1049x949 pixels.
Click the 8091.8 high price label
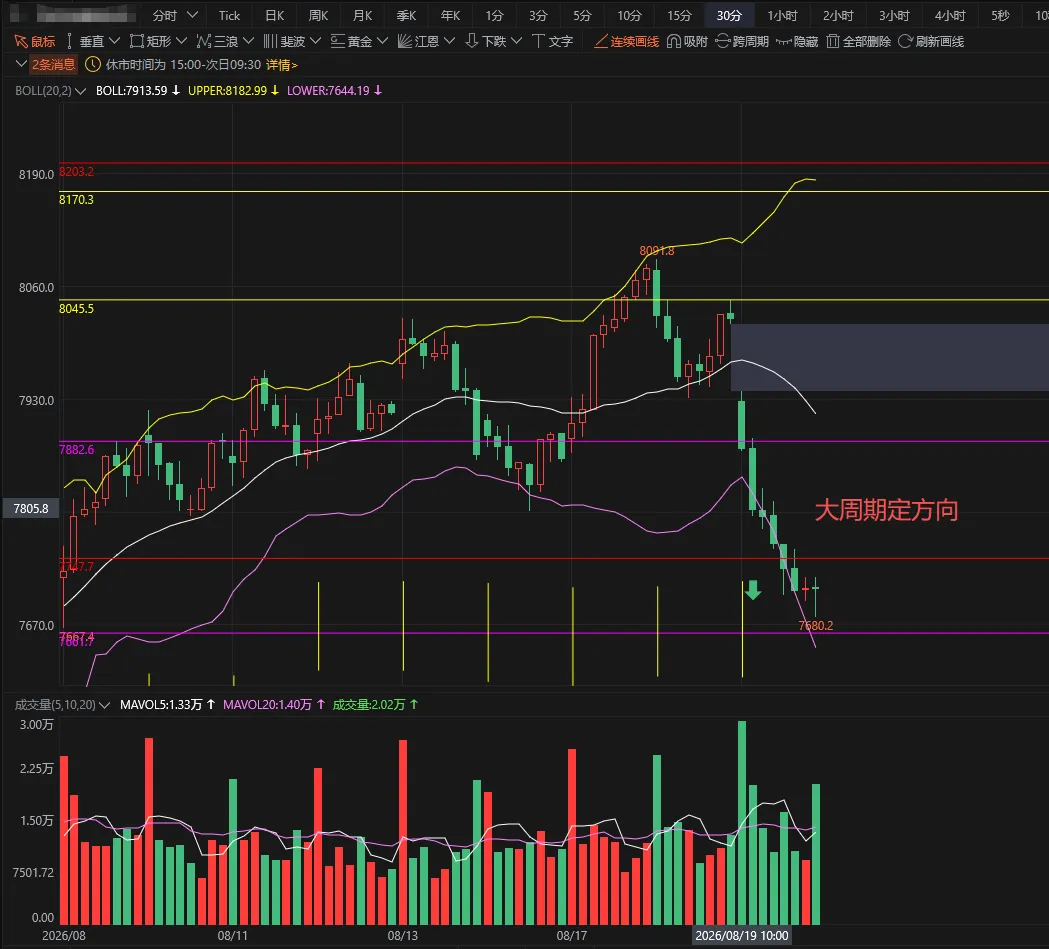tap(656, 251)
